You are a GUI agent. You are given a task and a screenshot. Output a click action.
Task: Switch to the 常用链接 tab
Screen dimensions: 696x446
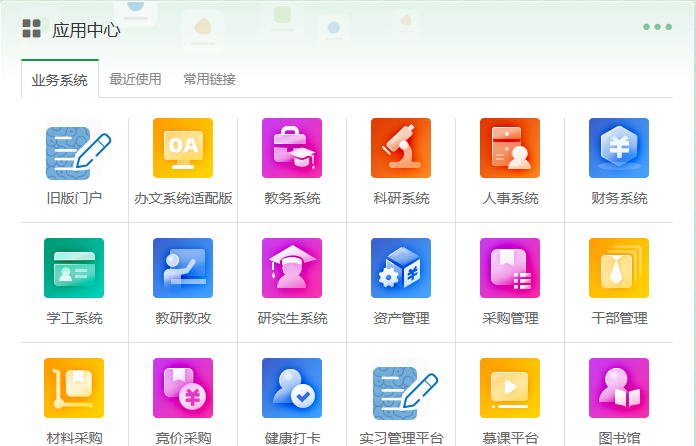point(209,79)
